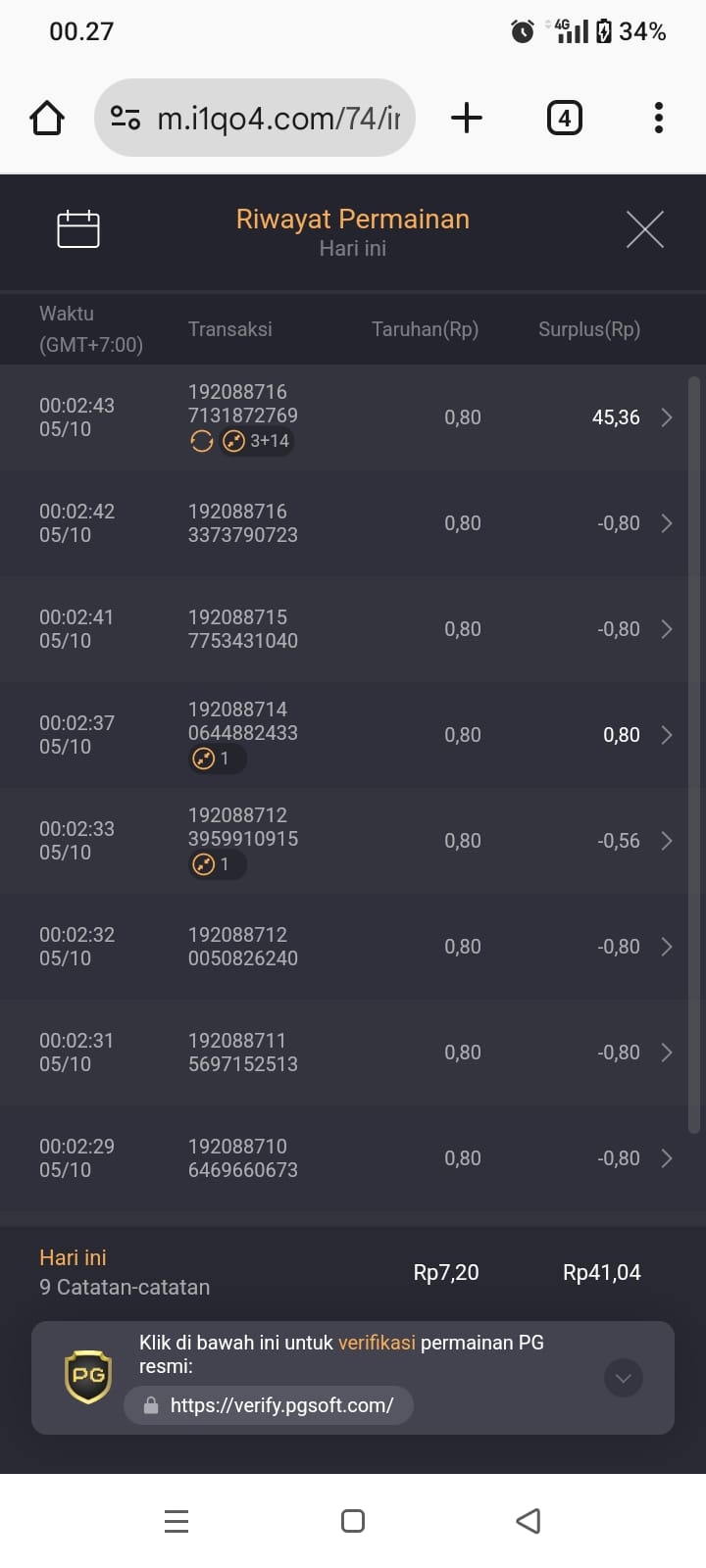Click the PG shield logo
This screenshot has height=1568, width=706.
click(x=88, y=1376)
